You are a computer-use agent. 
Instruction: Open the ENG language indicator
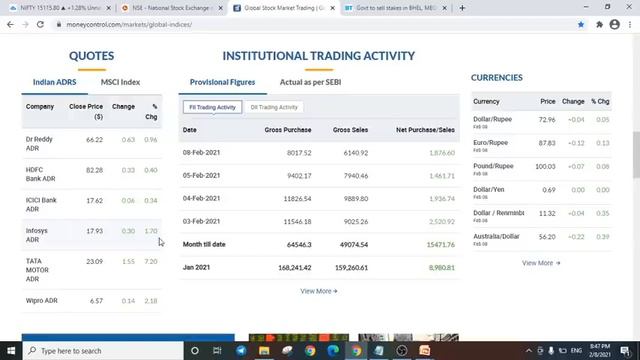(x=576, y=351)
